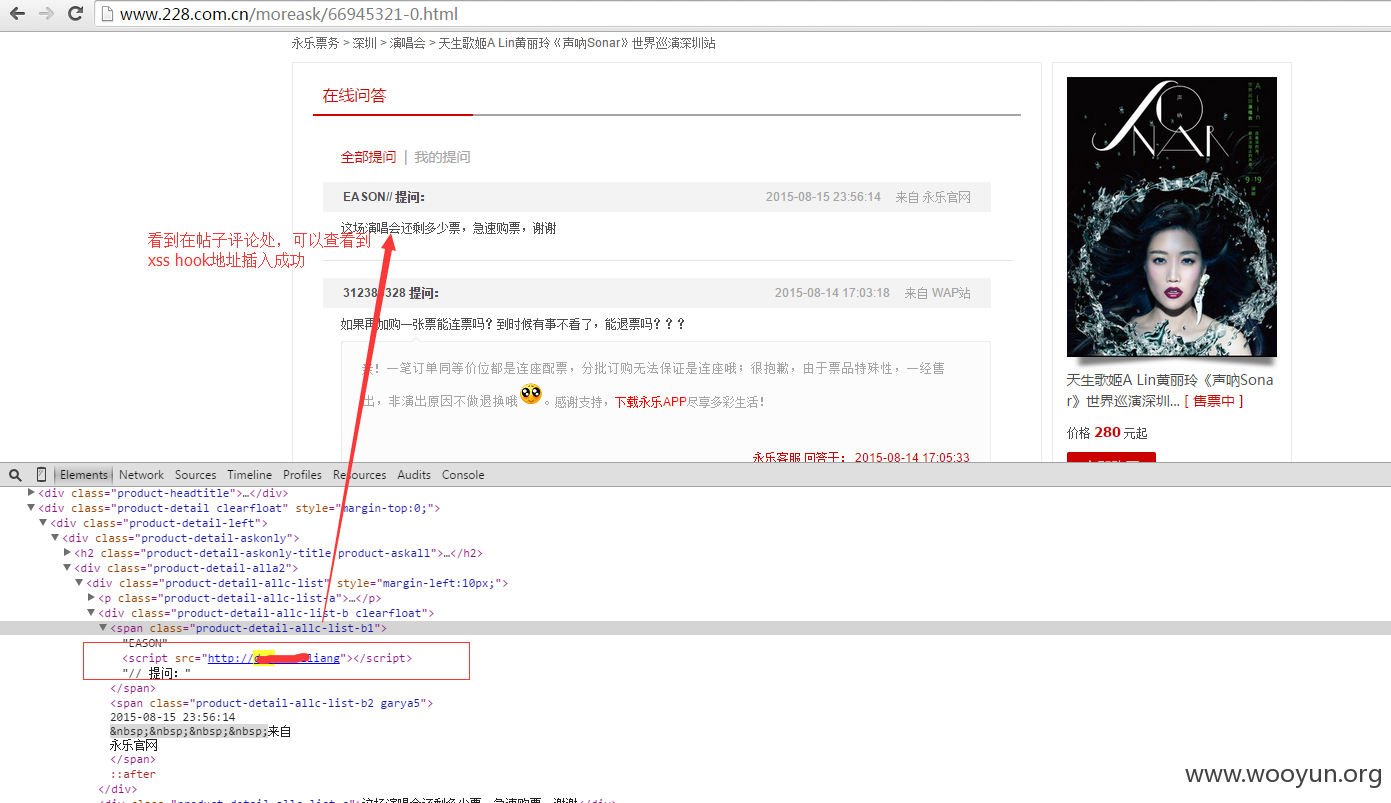Image resolution: width=1391 pixels, height=803 pixels.
Task: Click the 永乐客服 回答于 reply footer
Action: (x=861, y=458)
